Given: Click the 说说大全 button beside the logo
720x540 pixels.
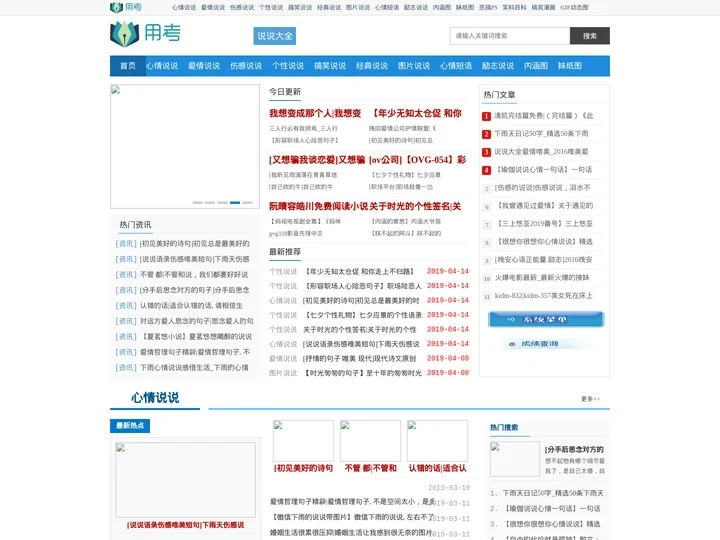Looking at the screenshot, I should click(x=275, y=36).
